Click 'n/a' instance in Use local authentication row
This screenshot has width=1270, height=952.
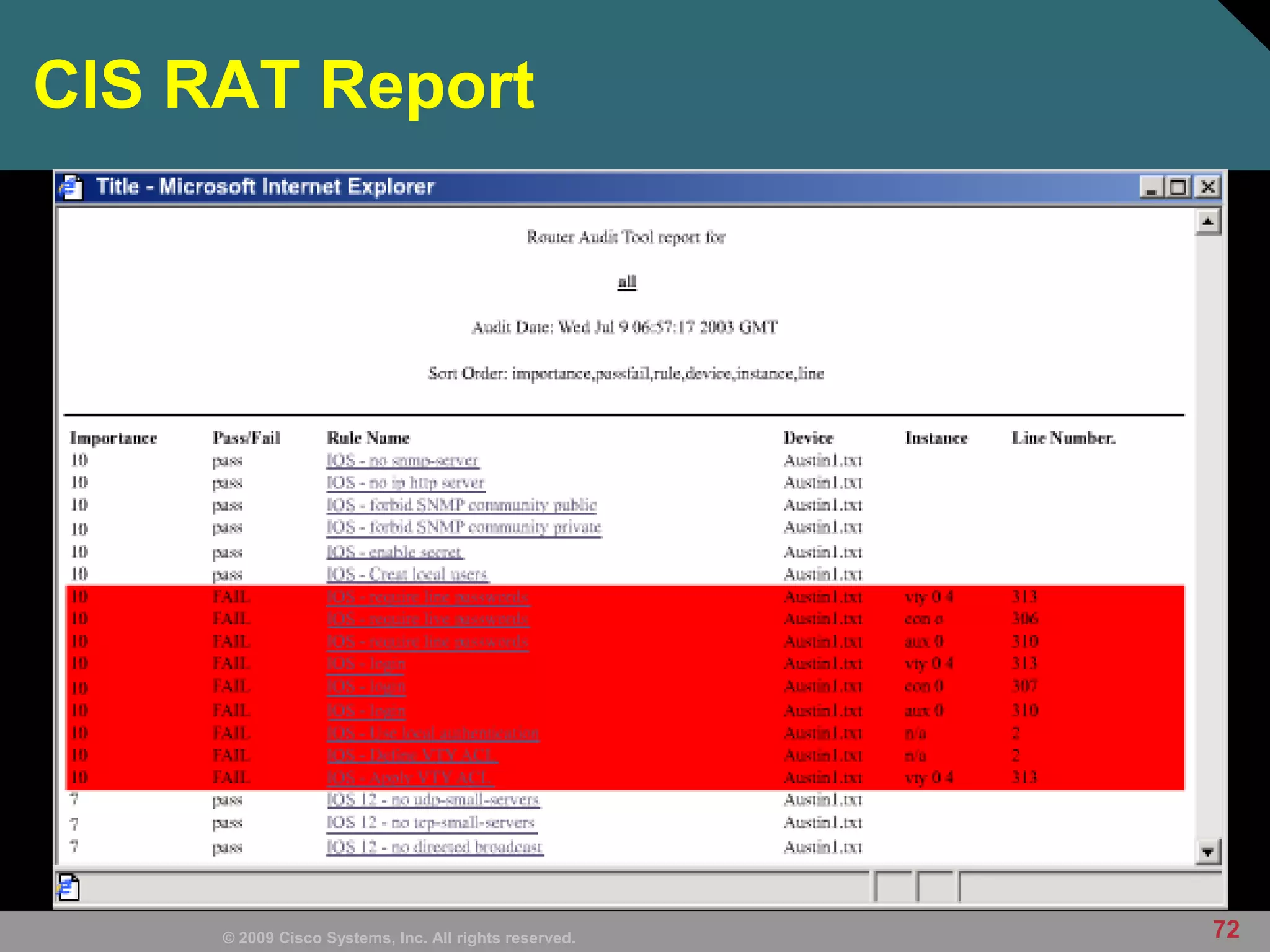pyautogui.click(x=916, y=734)
